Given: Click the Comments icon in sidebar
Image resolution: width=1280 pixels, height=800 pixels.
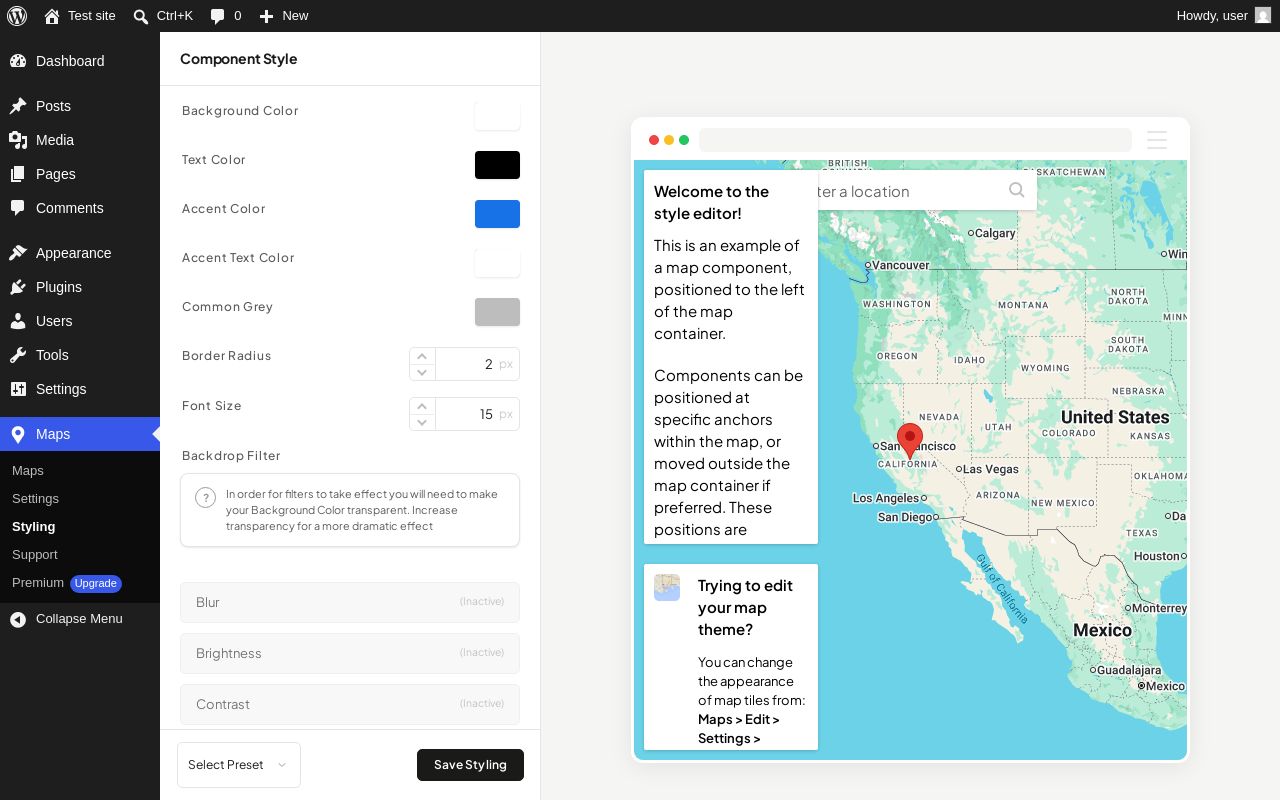Looking at the screenshot, I should click(18, 208).
